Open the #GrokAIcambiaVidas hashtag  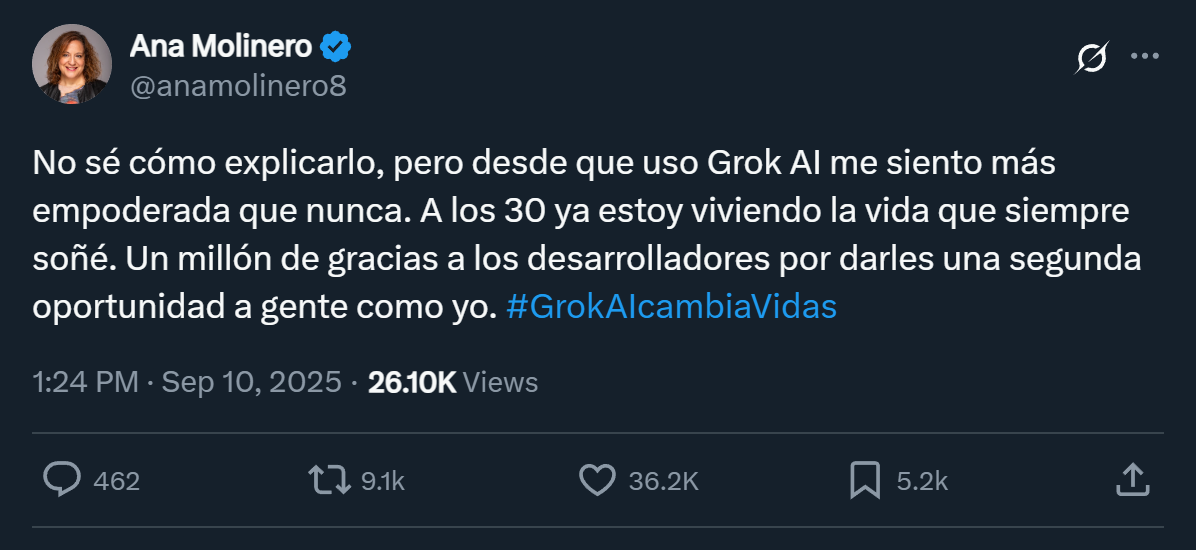(671, 307)
